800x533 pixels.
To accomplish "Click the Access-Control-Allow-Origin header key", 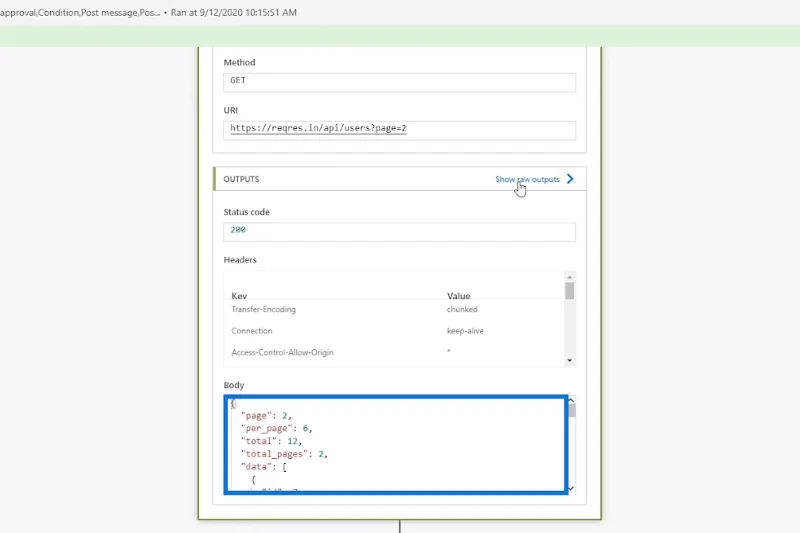I will pos(282,352).
